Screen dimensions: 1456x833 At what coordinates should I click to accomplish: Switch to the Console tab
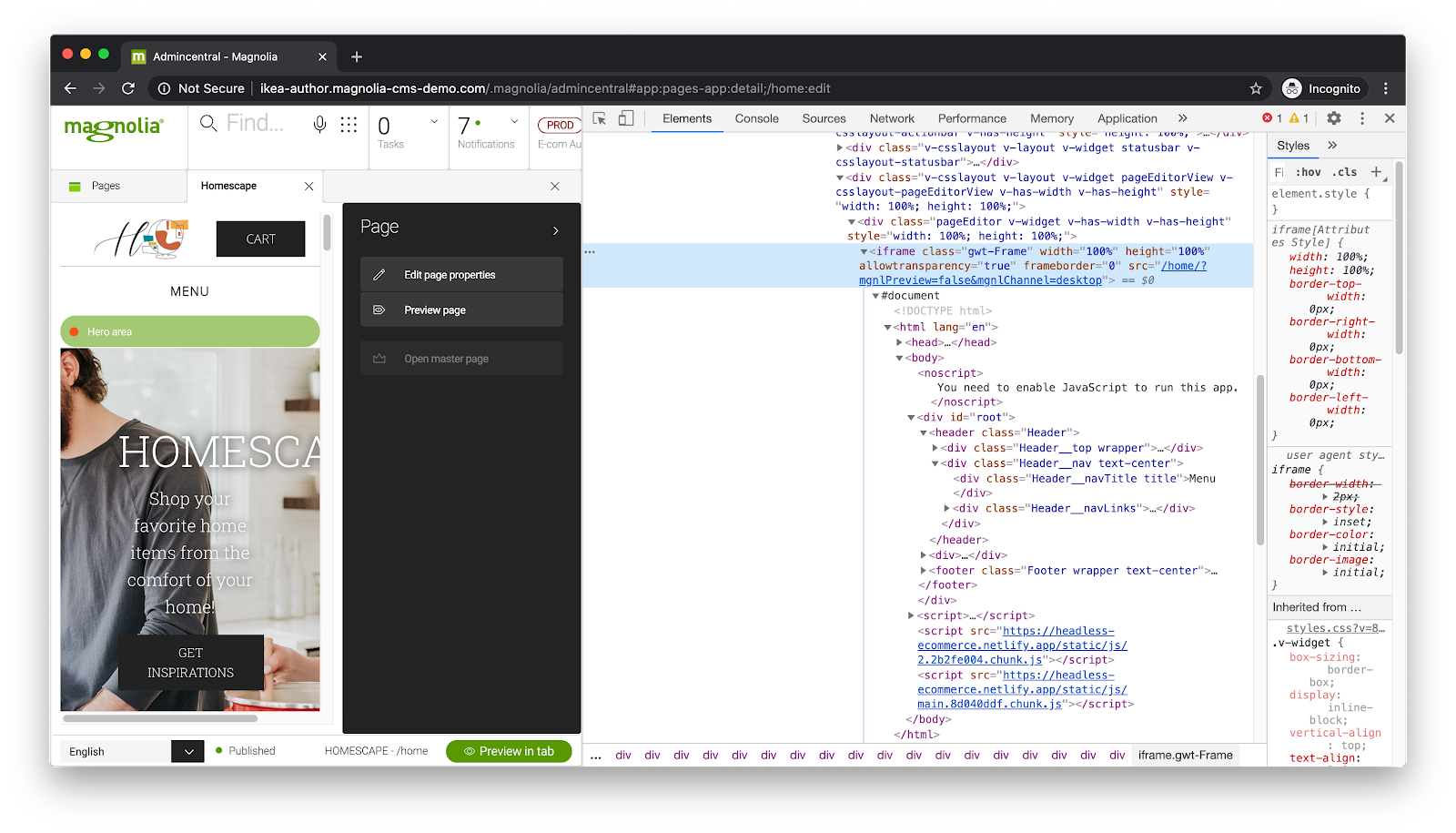(756, 118)
